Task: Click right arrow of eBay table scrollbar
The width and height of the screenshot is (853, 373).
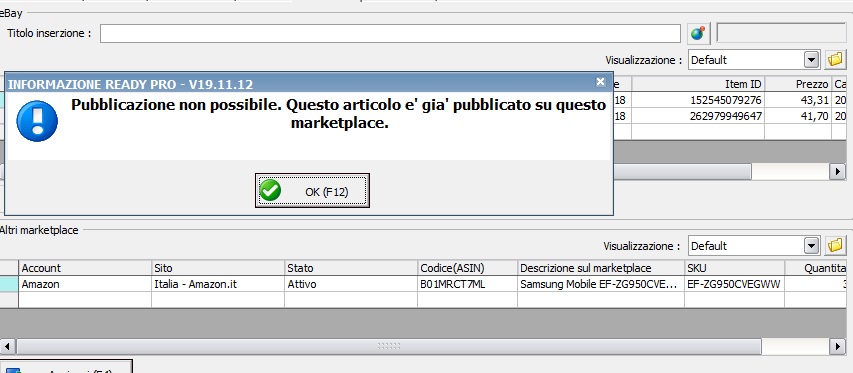Action: click(x=838, y=172)
